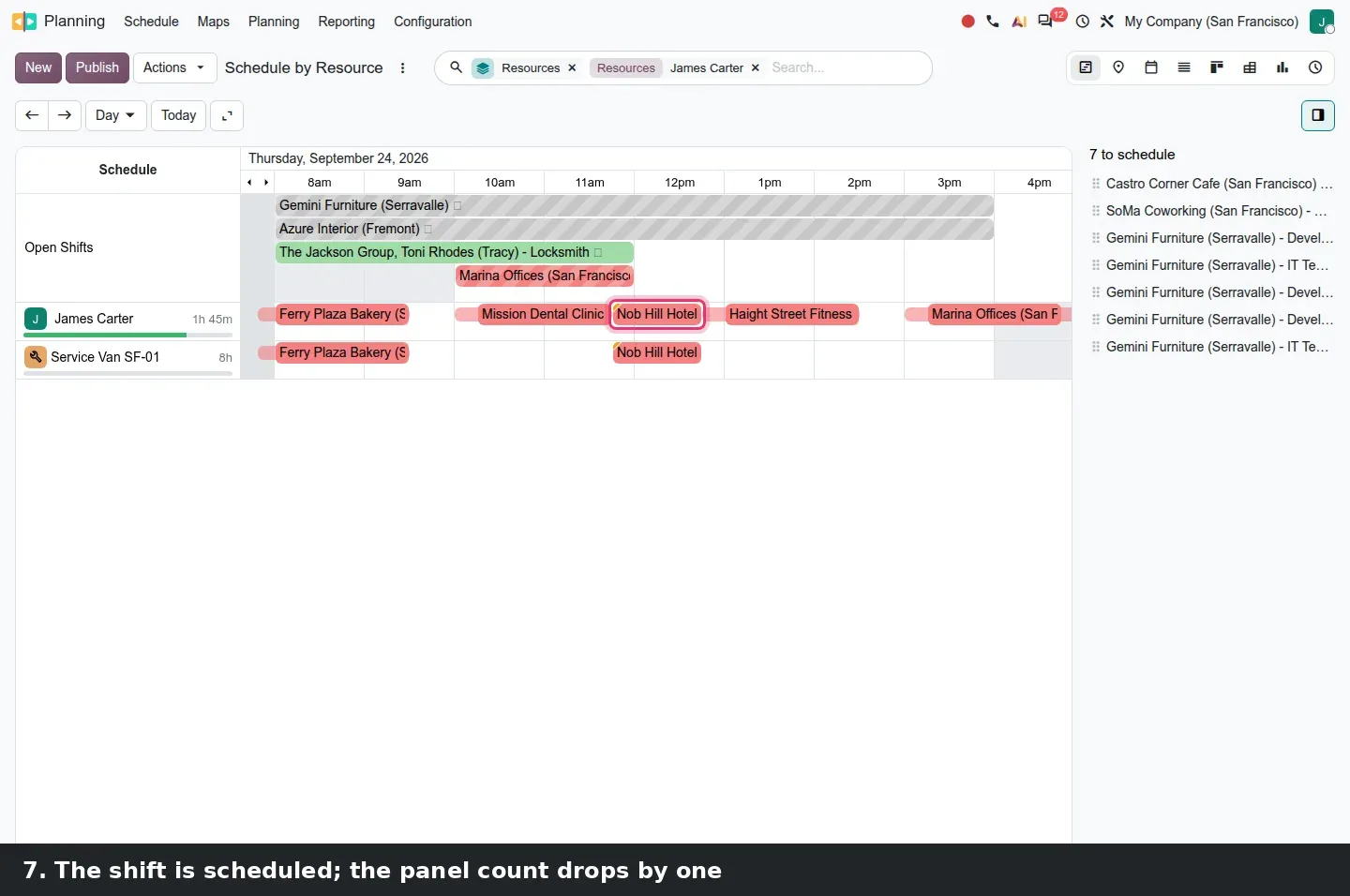This screenshot has height=896, width=1350.
Task: Go to the previous day arrow
Action: 32,115
